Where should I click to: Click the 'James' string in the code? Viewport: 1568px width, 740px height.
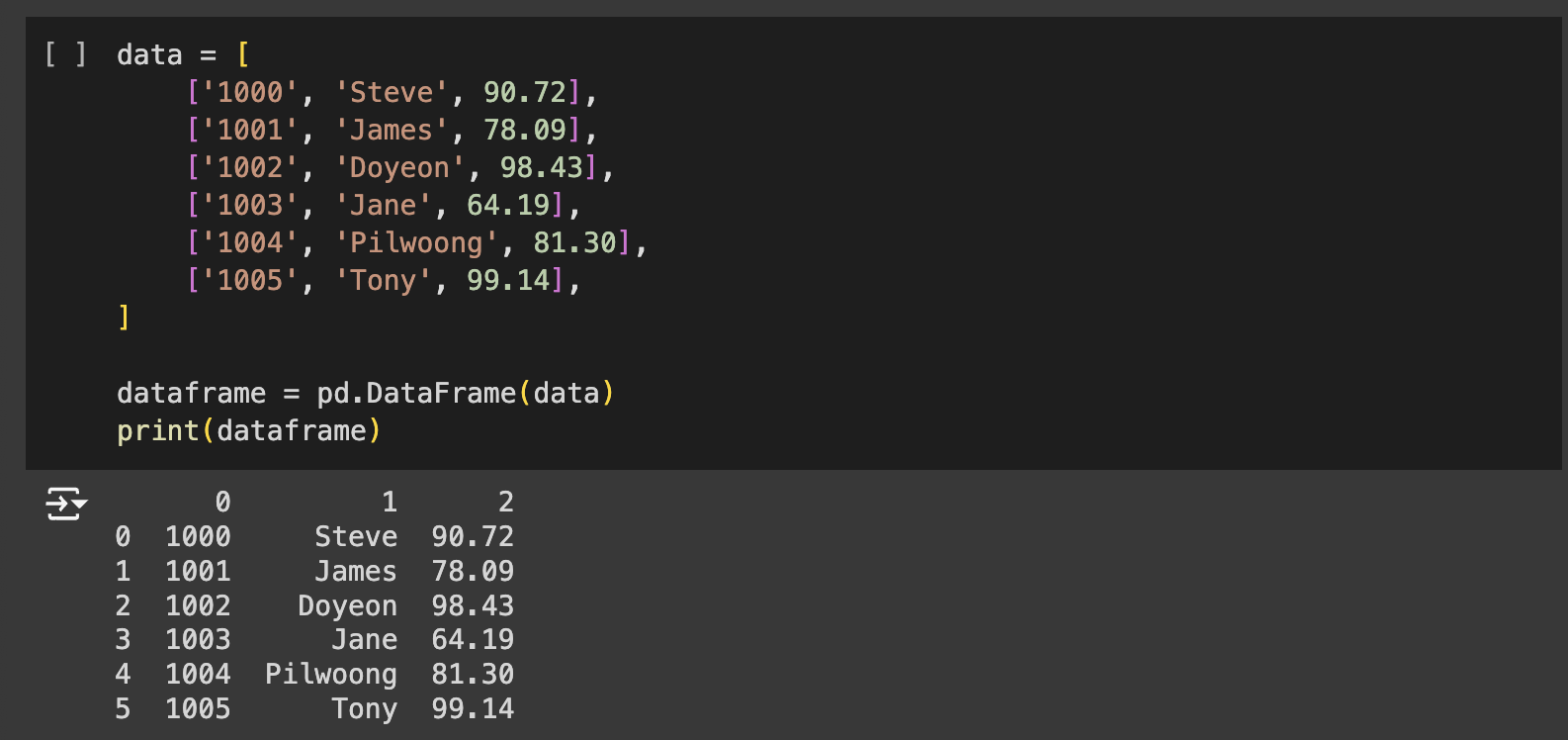pyautogui.click(x=392, y=130)
